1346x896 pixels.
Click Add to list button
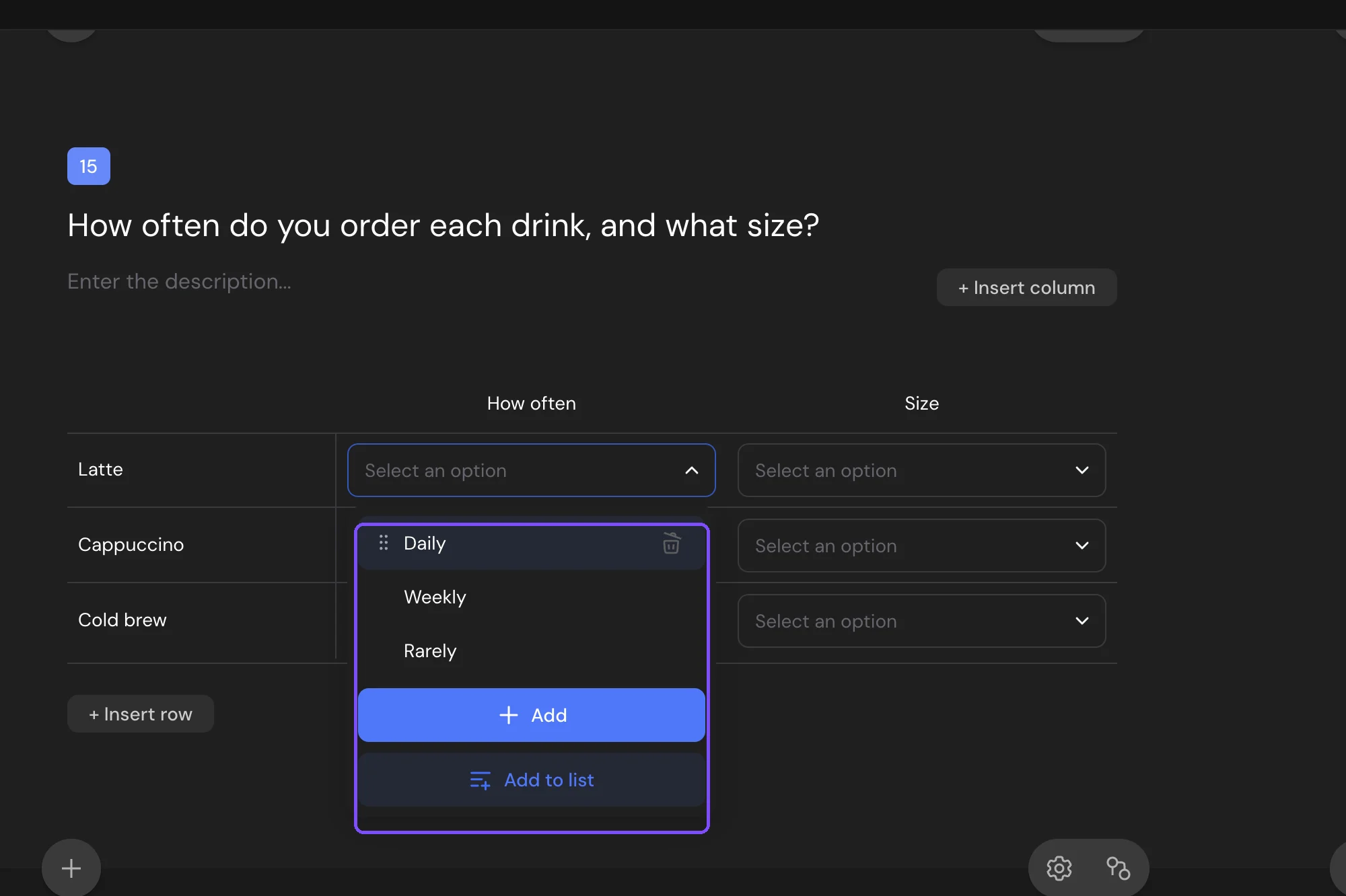click(x=531, y=780)
